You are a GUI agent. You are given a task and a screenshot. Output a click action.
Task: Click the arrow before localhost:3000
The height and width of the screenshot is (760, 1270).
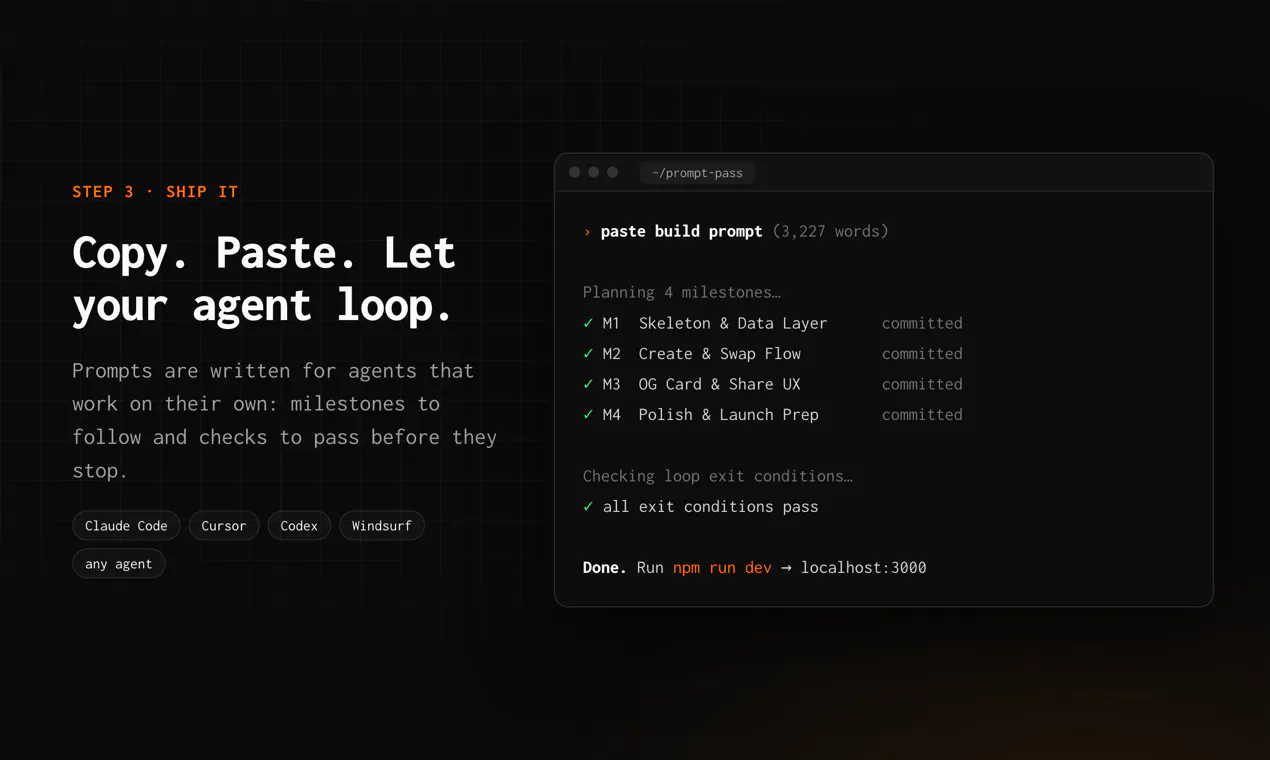point(786,568)
